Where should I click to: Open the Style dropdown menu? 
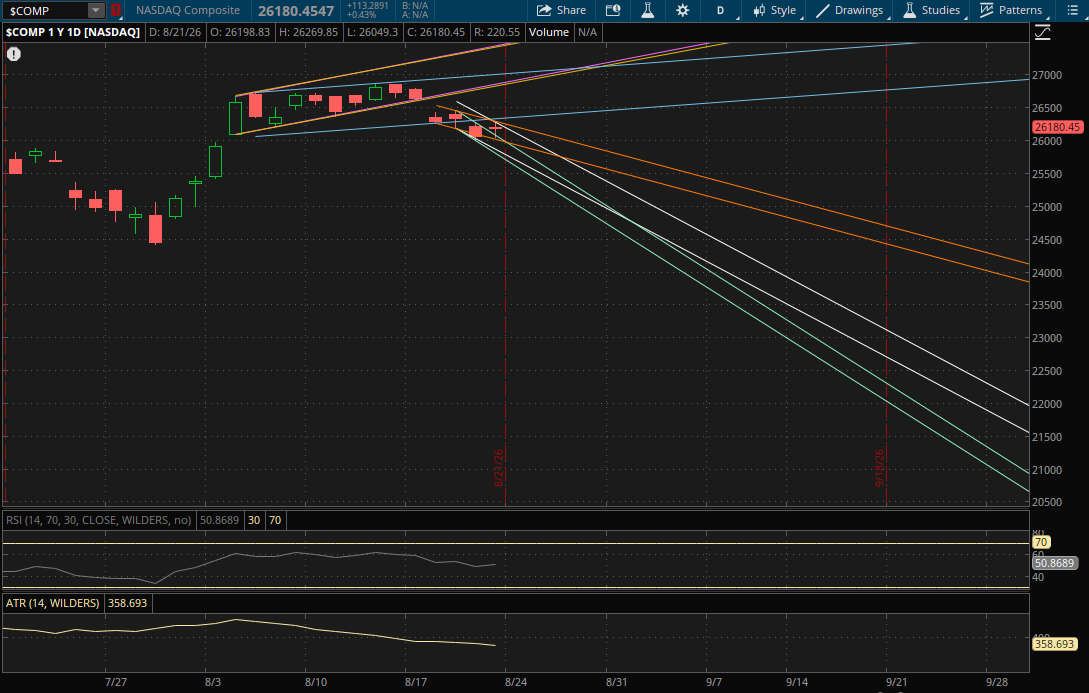(x=775, y=10)
